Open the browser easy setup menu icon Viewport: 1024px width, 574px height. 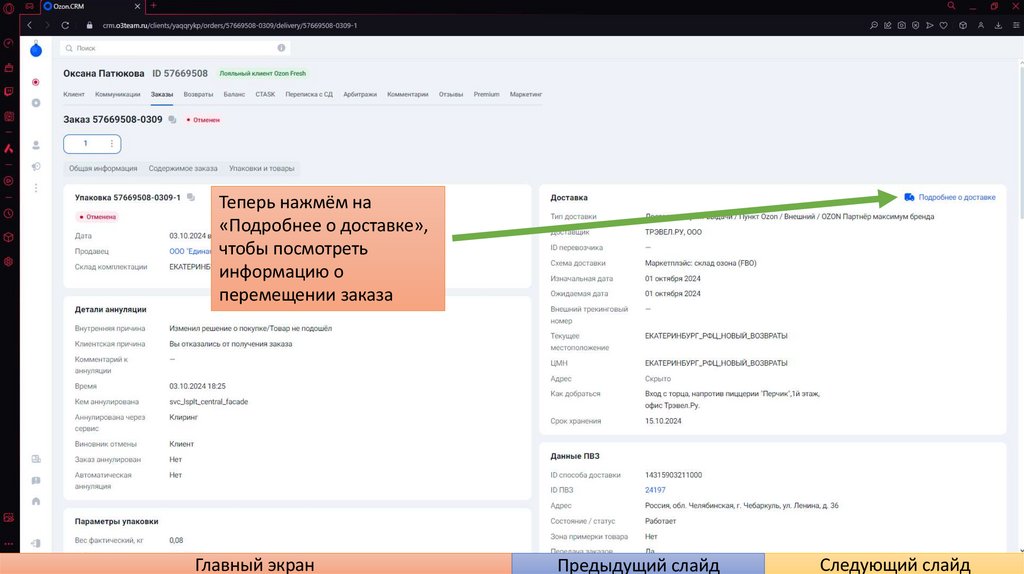[1017, 25]
